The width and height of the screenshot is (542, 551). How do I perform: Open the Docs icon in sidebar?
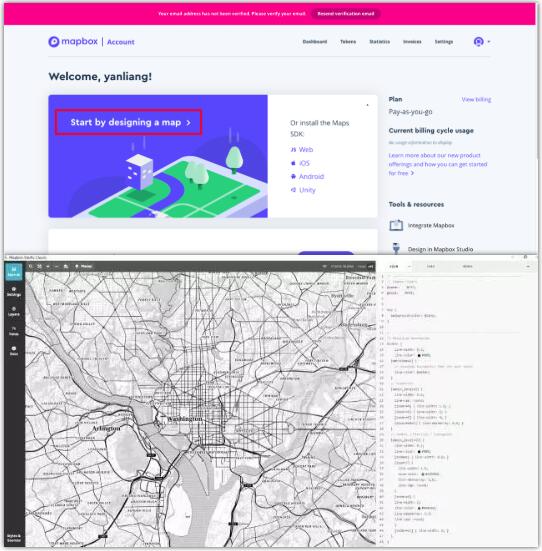tap(14, 351)
